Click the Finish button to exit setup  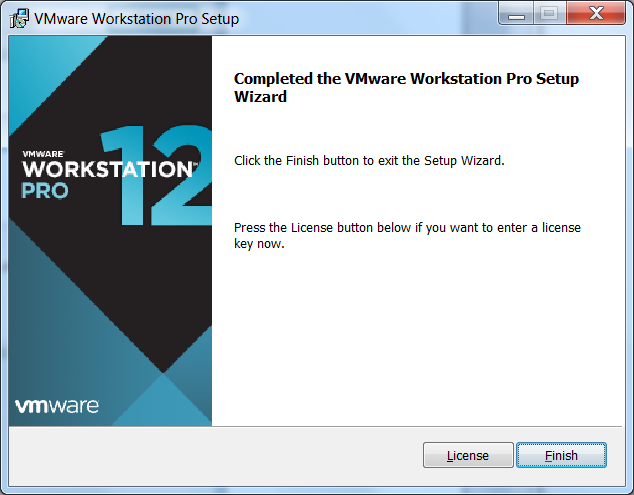(561, 455)
